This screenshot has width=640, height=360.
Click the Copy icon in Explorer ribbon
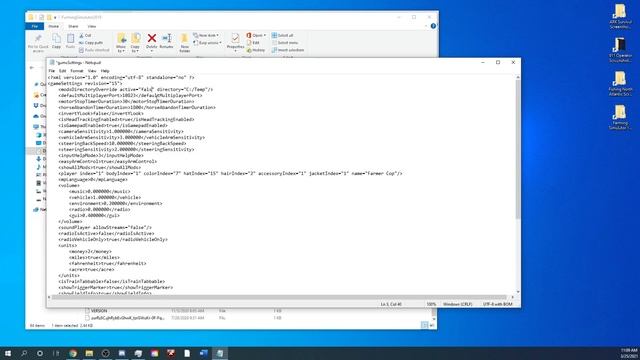[x=56, y=41]
